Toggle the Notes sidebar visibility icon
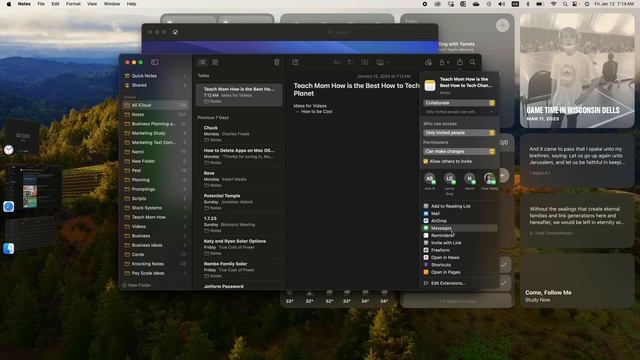640x360 pixels. (x=155, y=62)
